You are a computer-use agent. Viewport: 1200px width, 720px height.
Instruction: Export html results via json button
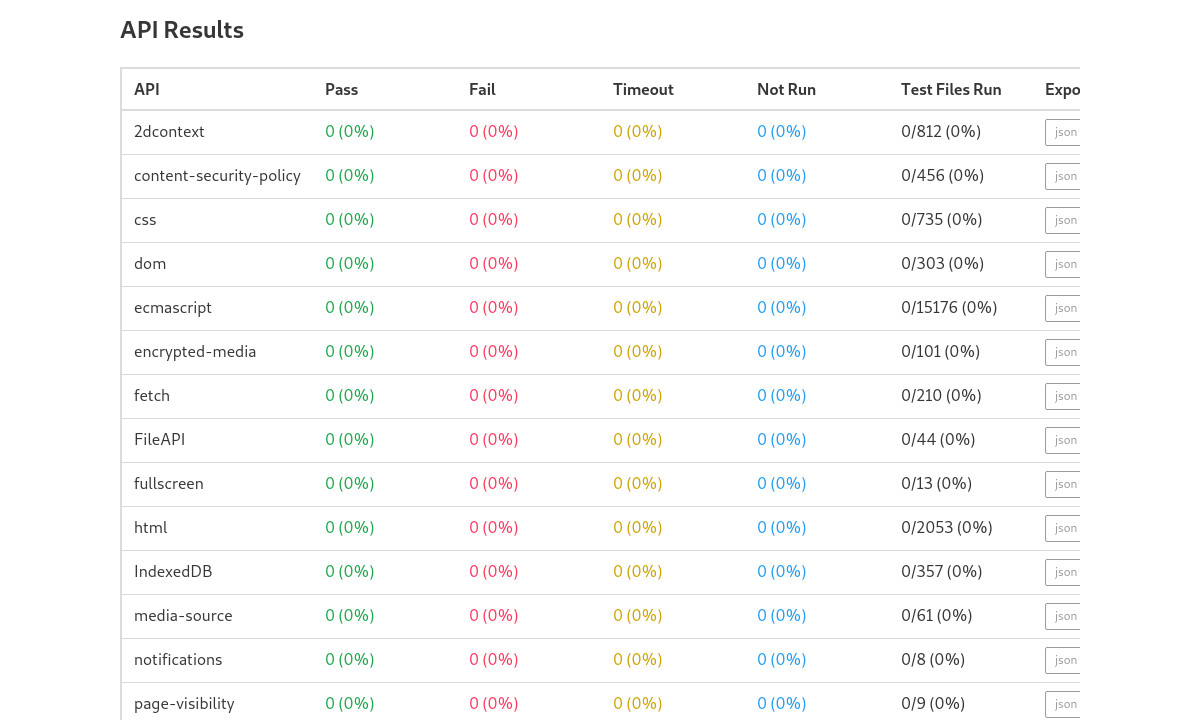[x=1064, y=528]
